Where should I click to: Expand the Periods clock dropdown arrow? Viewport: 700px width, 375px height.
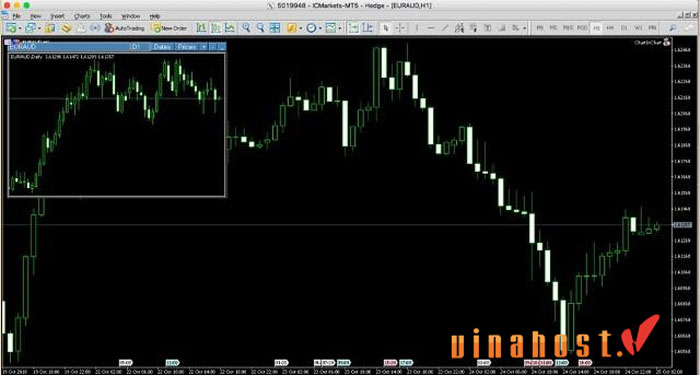click(x=320, y=28)
